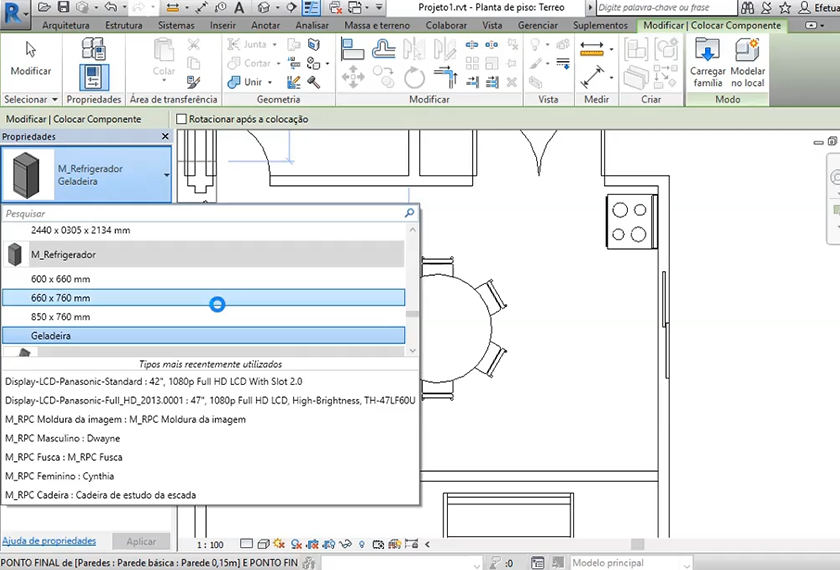Click the Propriedades panel icon in ribbon
Image resolution: width=840 pixels, height=570 pixels.
94,76
